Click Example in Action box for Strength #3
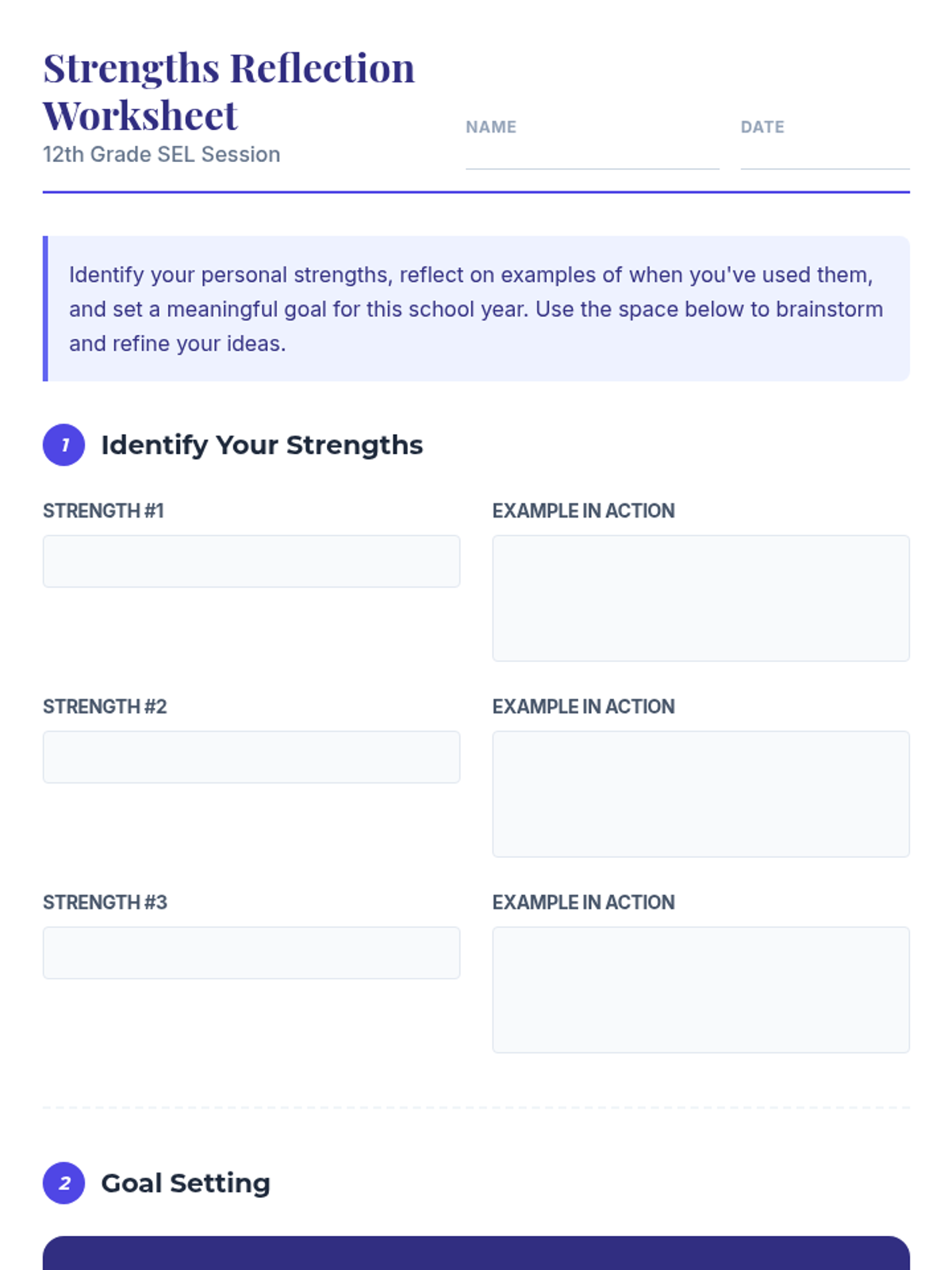This screenshot has width=952, height=1270. pos(701,989)
